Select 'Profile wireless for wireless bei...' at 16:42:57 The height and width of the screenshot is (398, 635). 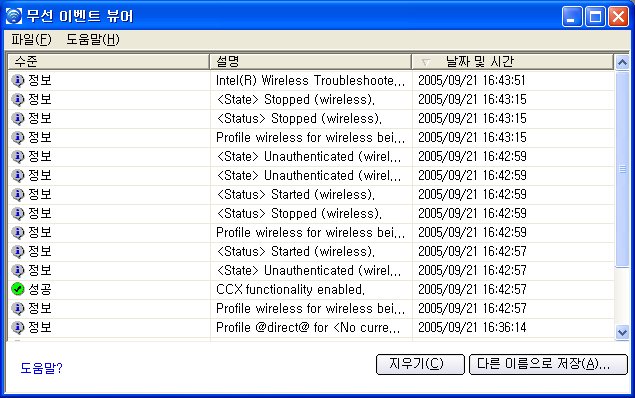(310, 309)
